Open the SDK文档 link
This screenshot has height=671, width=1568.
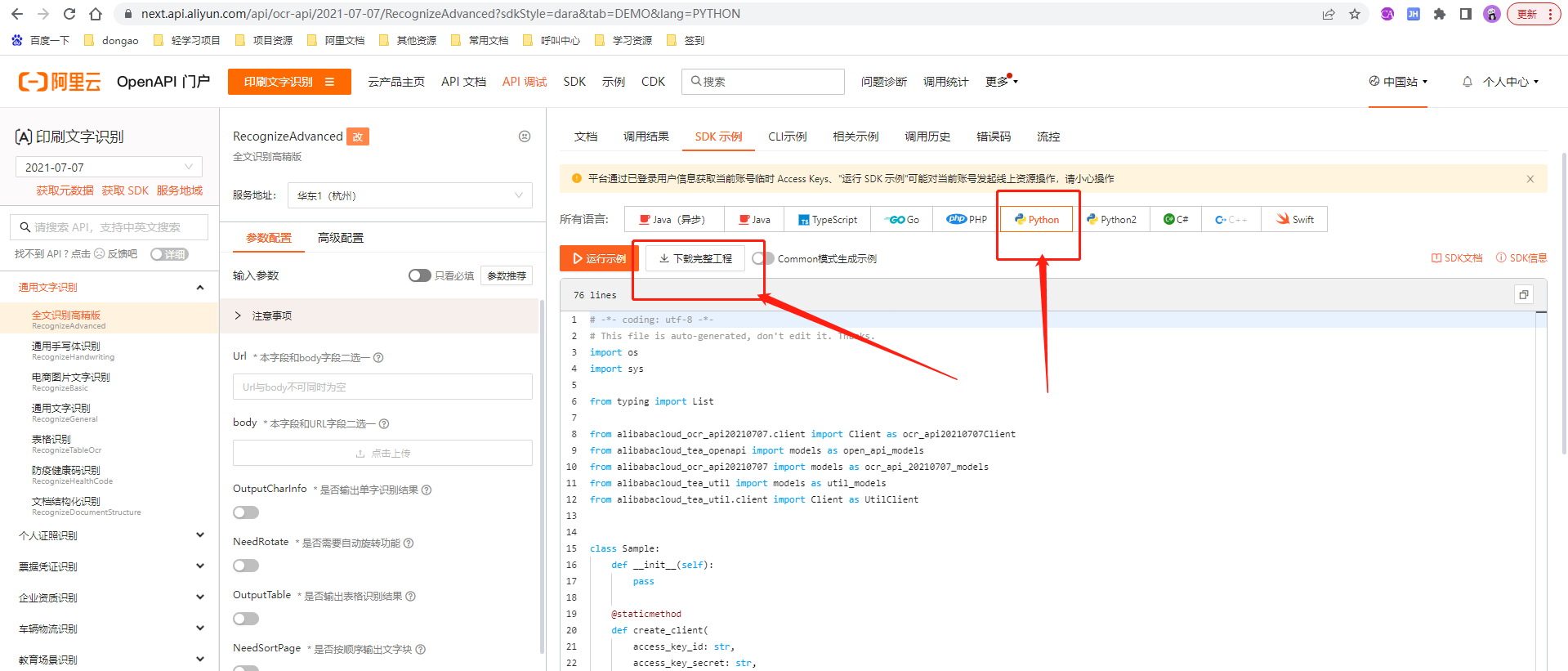pos(1457,258)
